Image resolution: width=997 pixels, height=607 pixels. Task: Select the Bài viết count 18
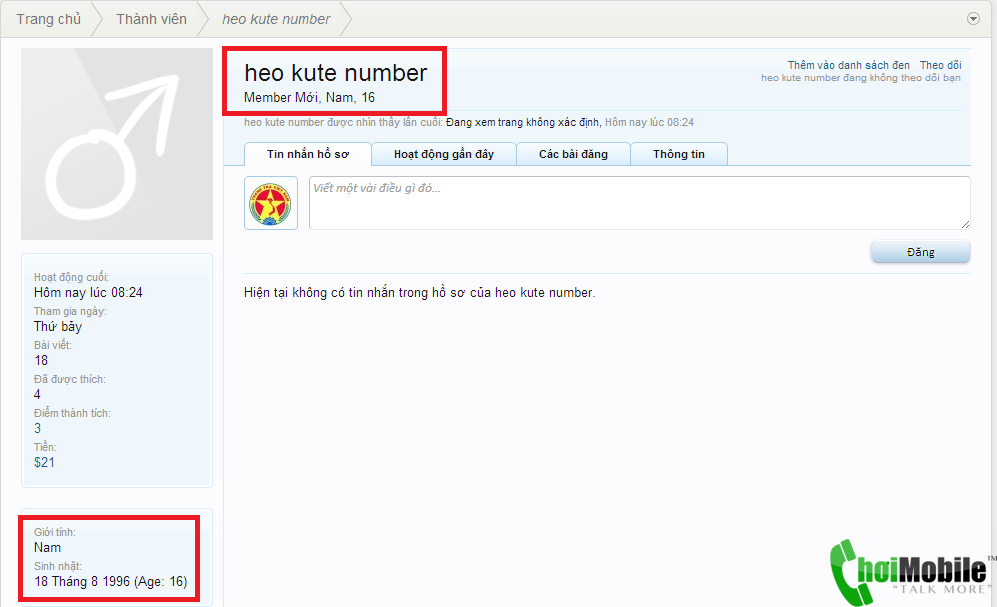point(41,360)
